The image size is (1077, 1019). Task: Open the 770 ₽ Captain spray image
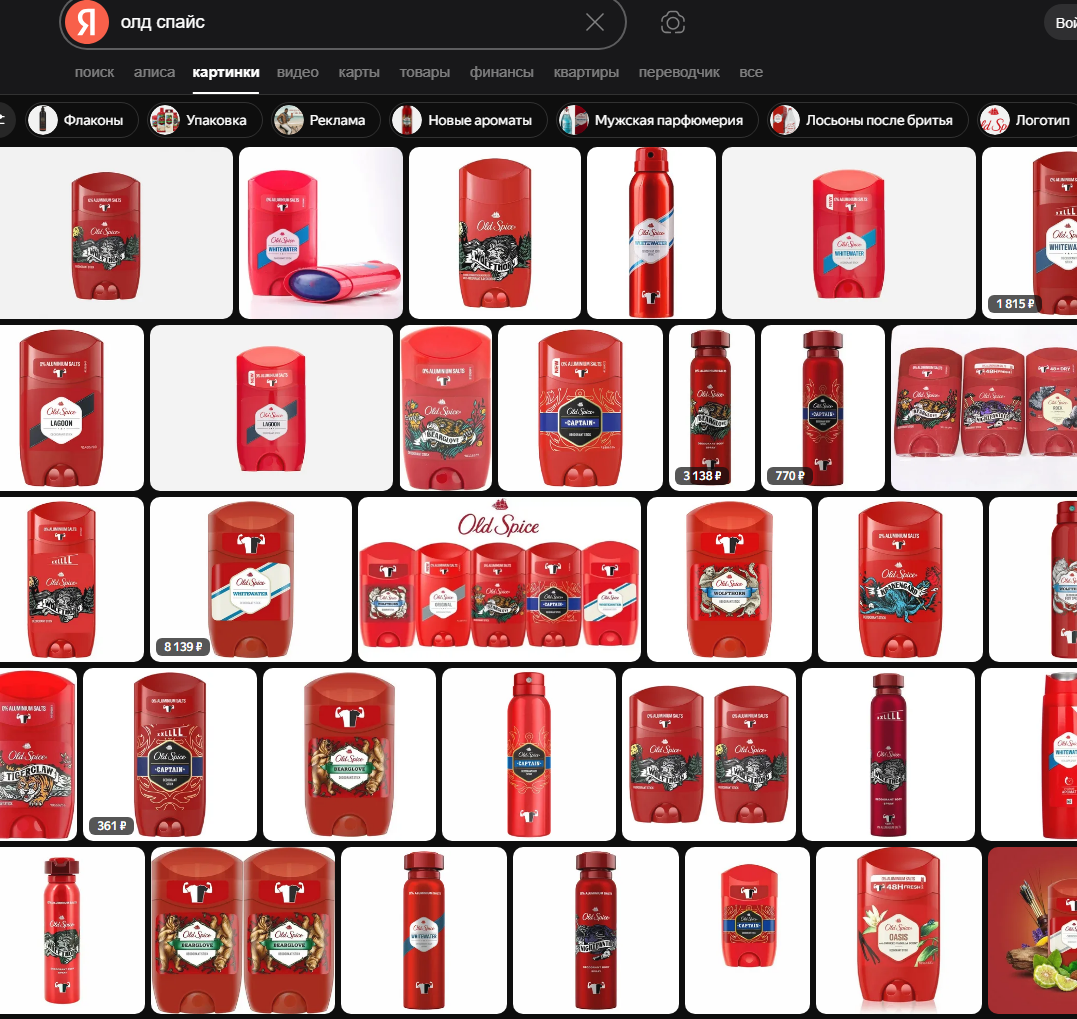(x=823, y=408)
